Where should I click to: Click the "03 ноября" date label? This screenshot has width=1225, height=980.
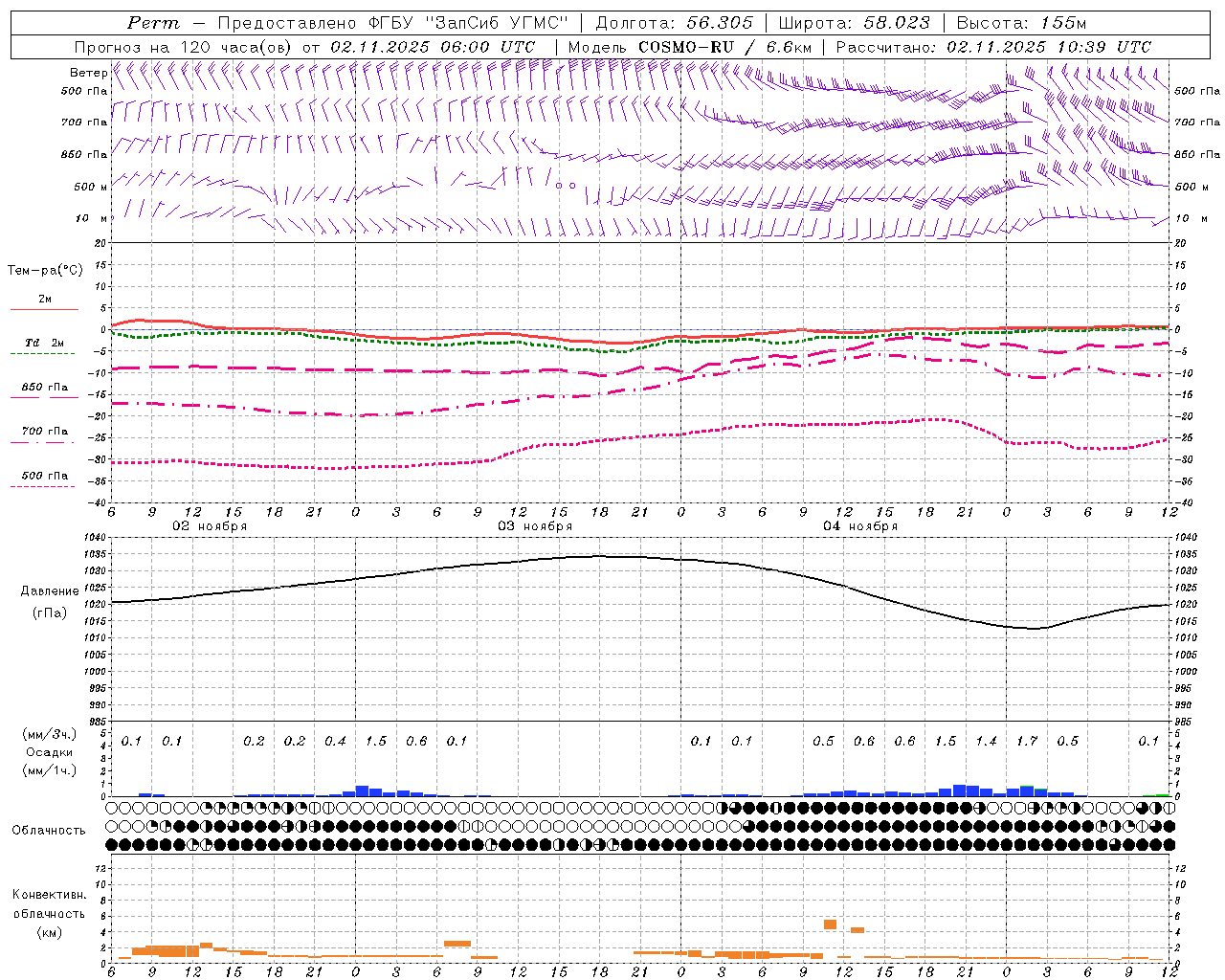[x=535, y=526]
